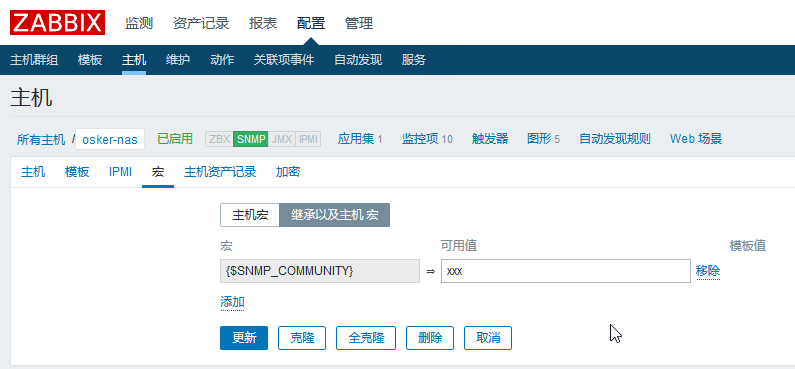Switch to the 主机资产记录 tab
This screenshot has height=369, width=795.
220,172
